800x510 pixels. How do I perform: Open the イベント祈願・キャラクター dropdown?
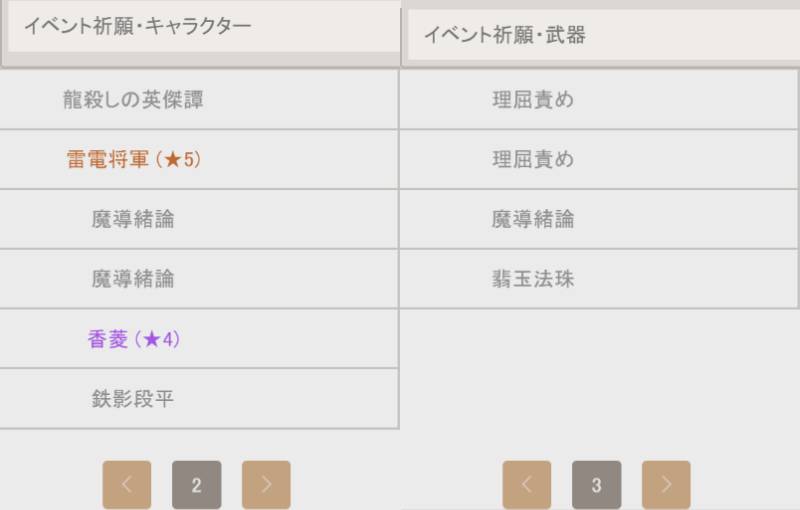pyautogui.click(x=204, y=26)
